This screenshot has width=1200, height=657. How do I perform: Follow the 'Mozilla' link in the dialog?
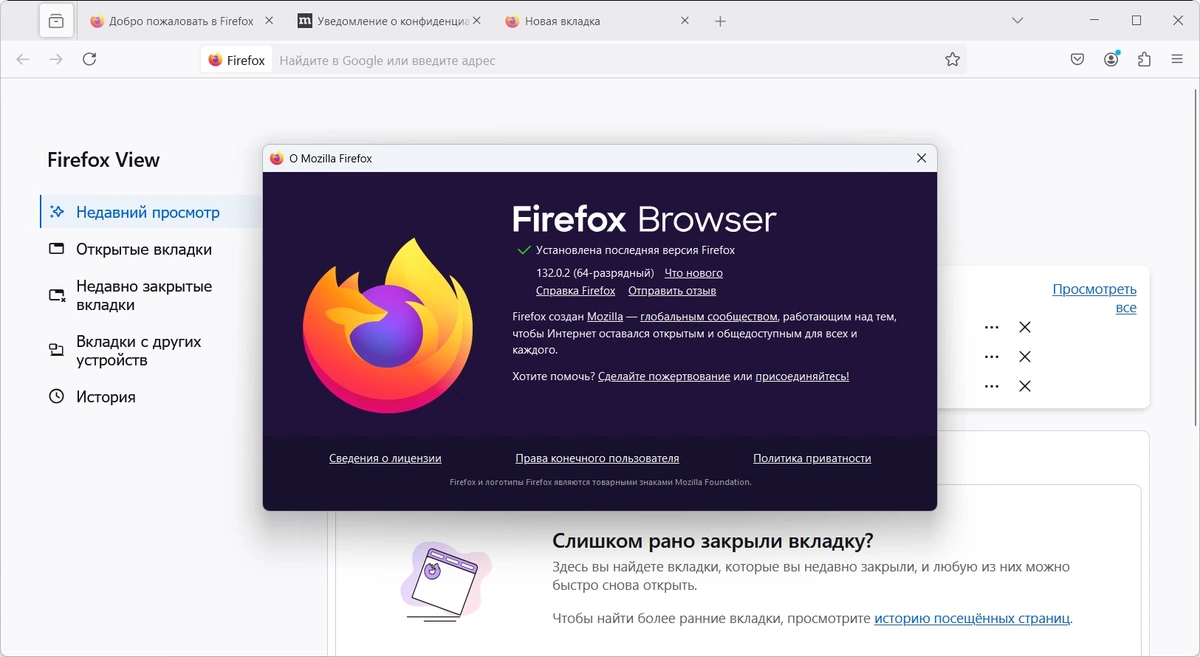coord(605,316)
